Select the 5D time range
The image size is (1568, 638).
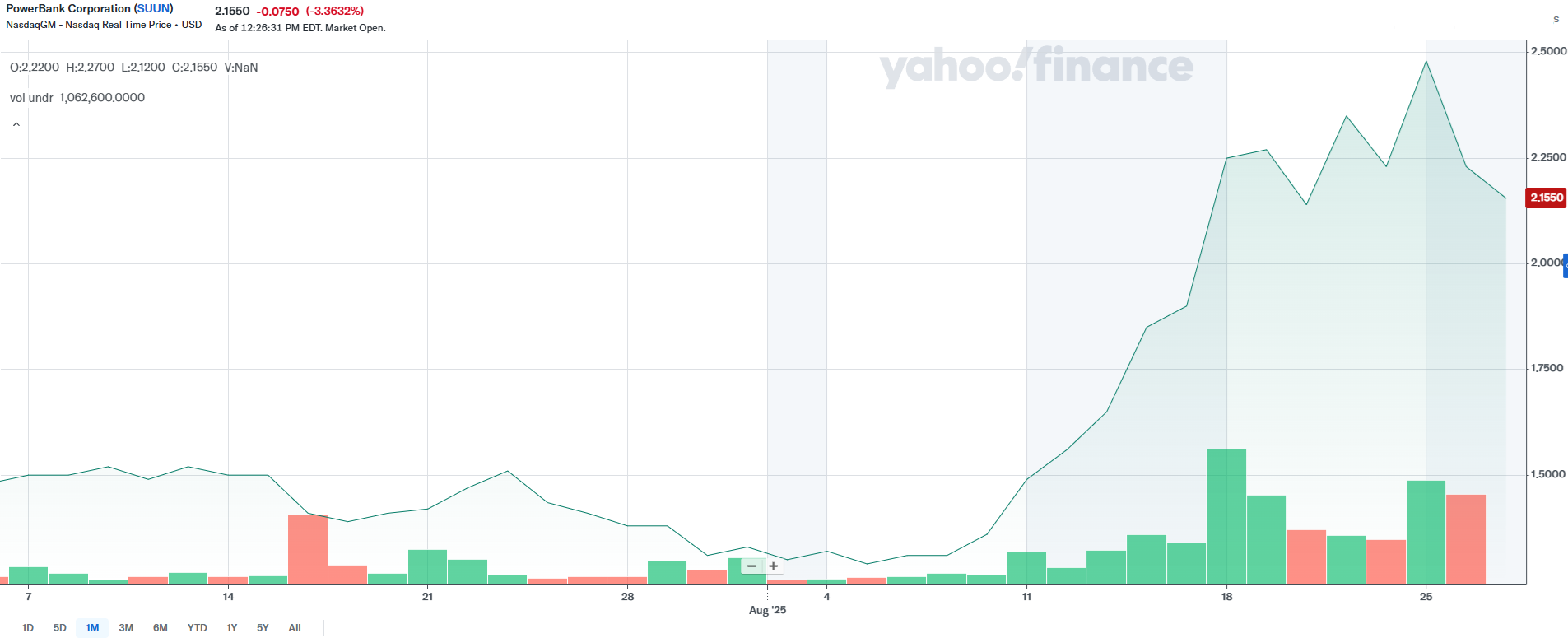point(60,628)
